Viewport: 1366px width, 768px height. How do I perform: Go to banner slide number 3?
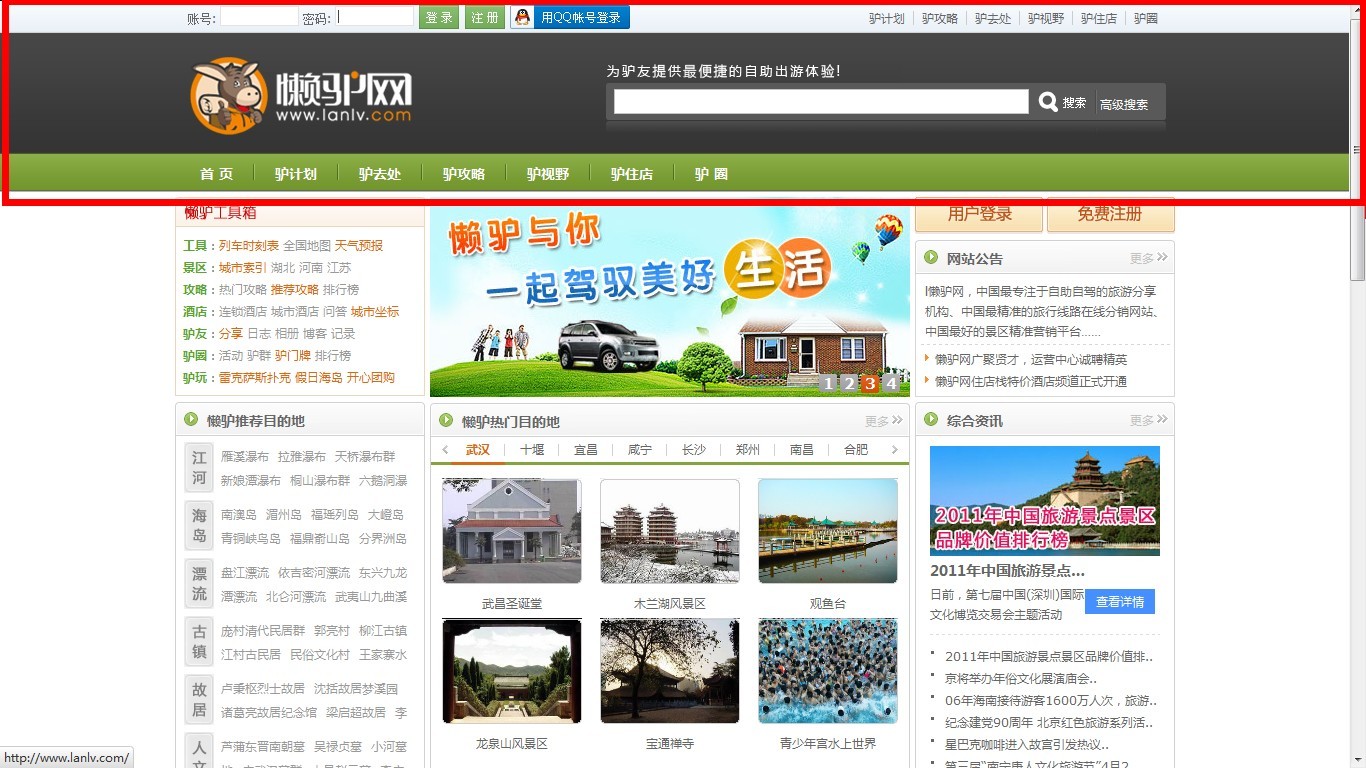point(870,383)
